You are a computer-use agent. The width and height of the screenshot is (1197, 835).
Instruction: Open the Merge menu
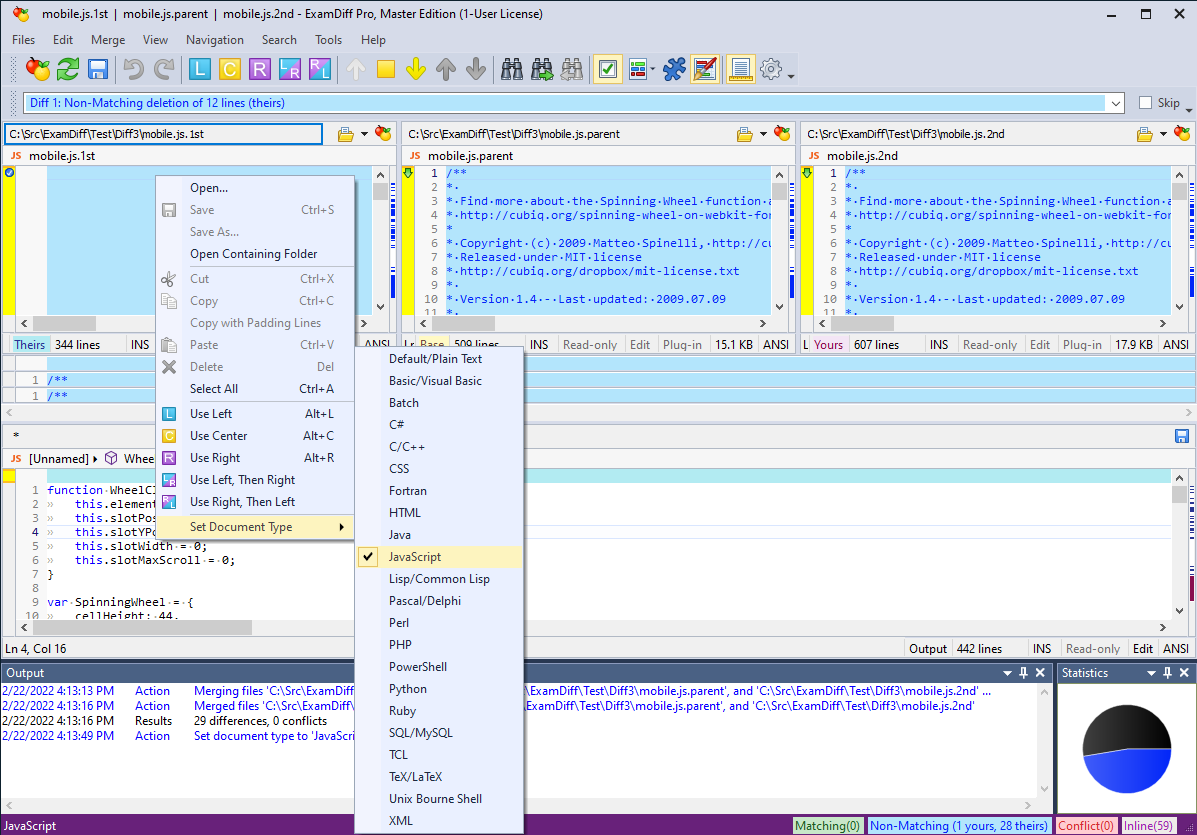pos(108,40)
